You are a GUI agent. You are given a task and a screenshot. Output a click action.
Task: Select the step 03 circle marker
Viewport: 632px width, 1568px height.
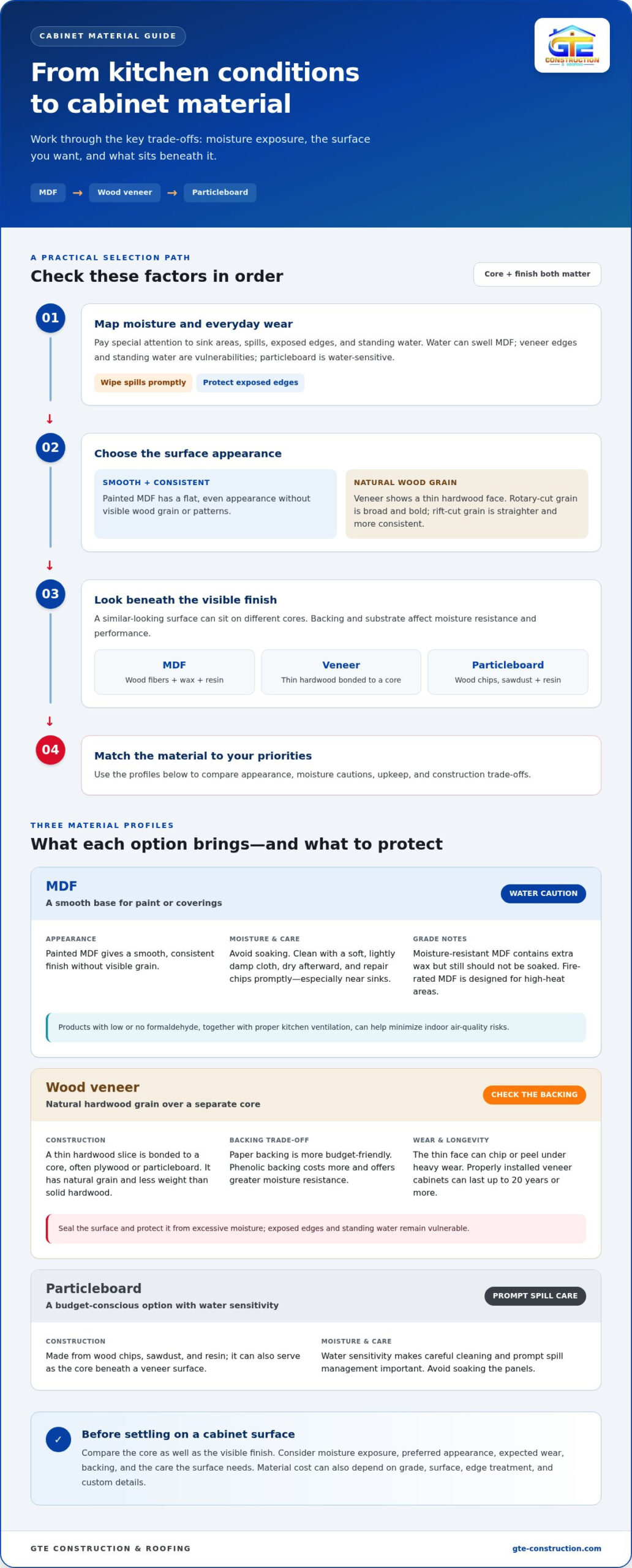(x=50, y=594)
